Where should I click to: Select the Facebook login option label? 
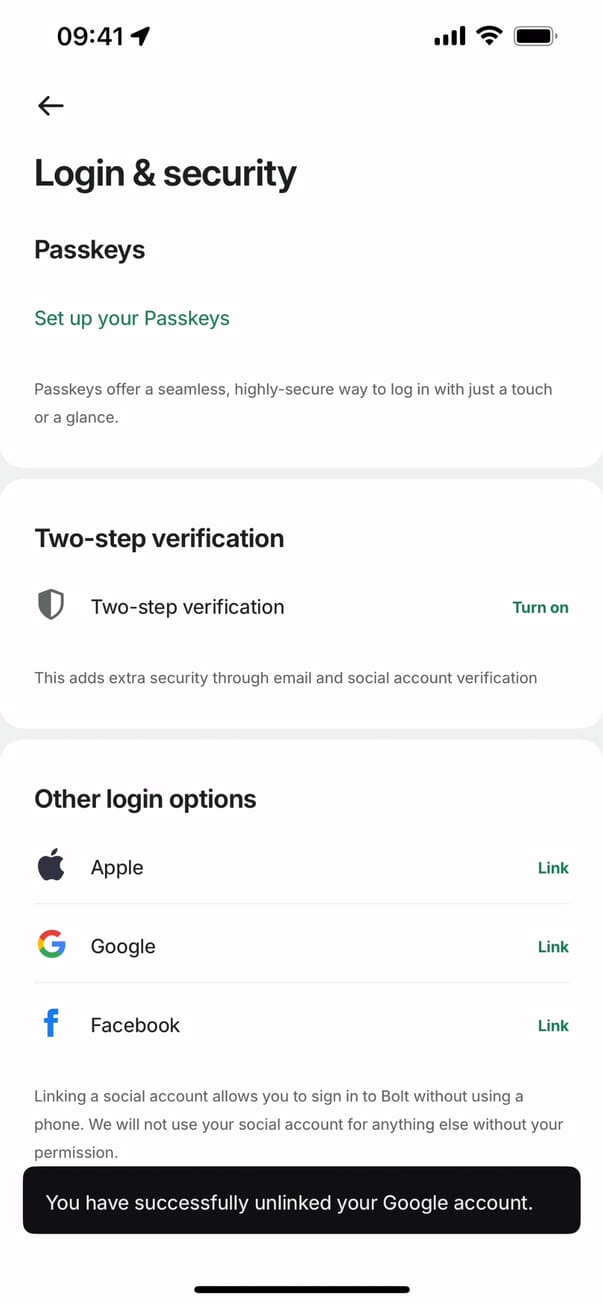point(135,1026)
